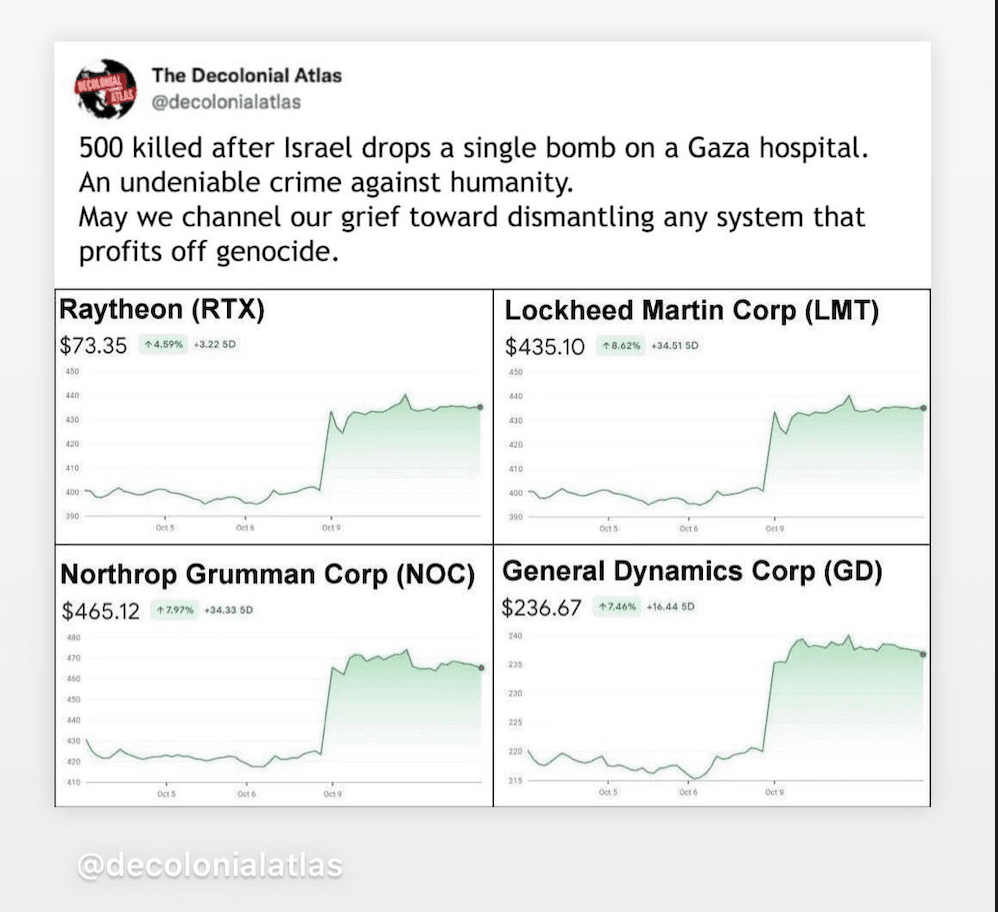Click the Northrop Grumman chart endpoint dot

[481, 668]
